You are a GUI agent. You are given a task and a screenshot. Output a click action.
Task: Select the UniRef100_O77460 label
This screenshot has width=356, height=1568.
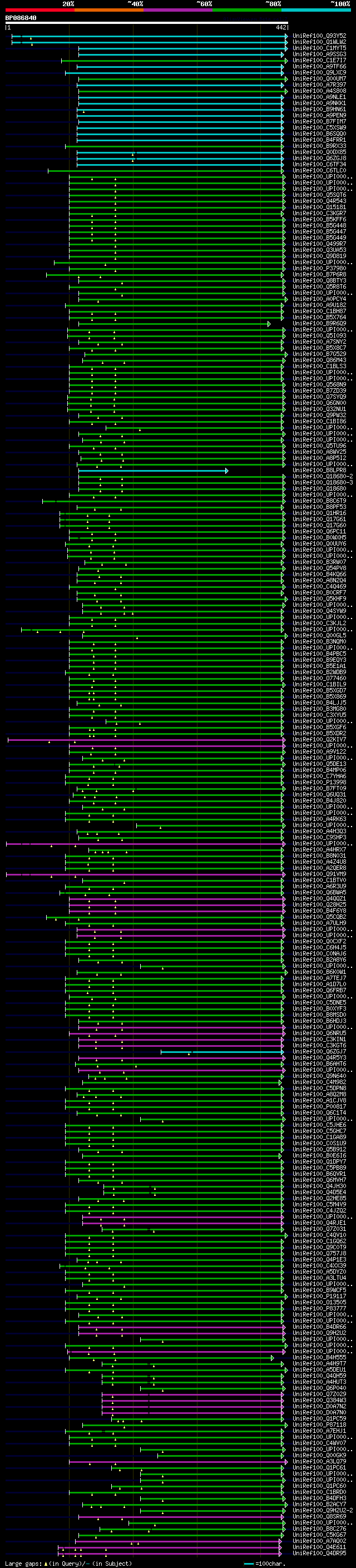[319, 678]
